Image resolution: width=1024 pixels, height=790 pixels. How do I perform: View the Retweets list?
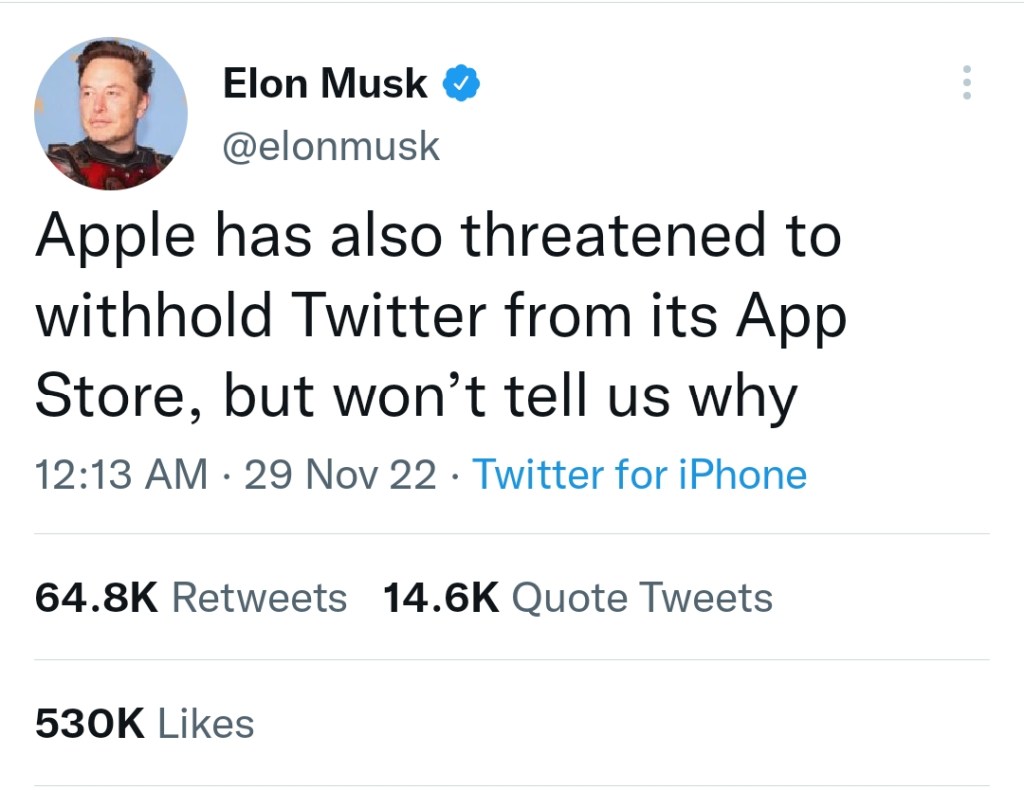pyautogui.click(x=259, y=598)
